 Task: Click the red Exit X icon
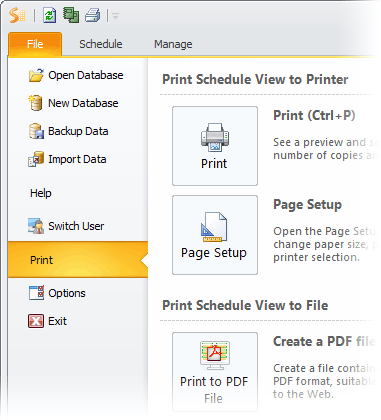pyautogui.click(x=36, y=321)
